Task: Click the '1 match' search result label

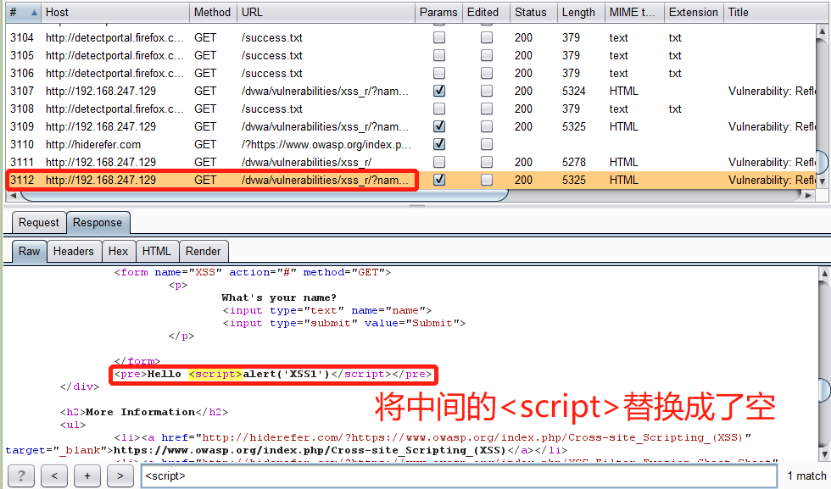Action: click(806, 476)
